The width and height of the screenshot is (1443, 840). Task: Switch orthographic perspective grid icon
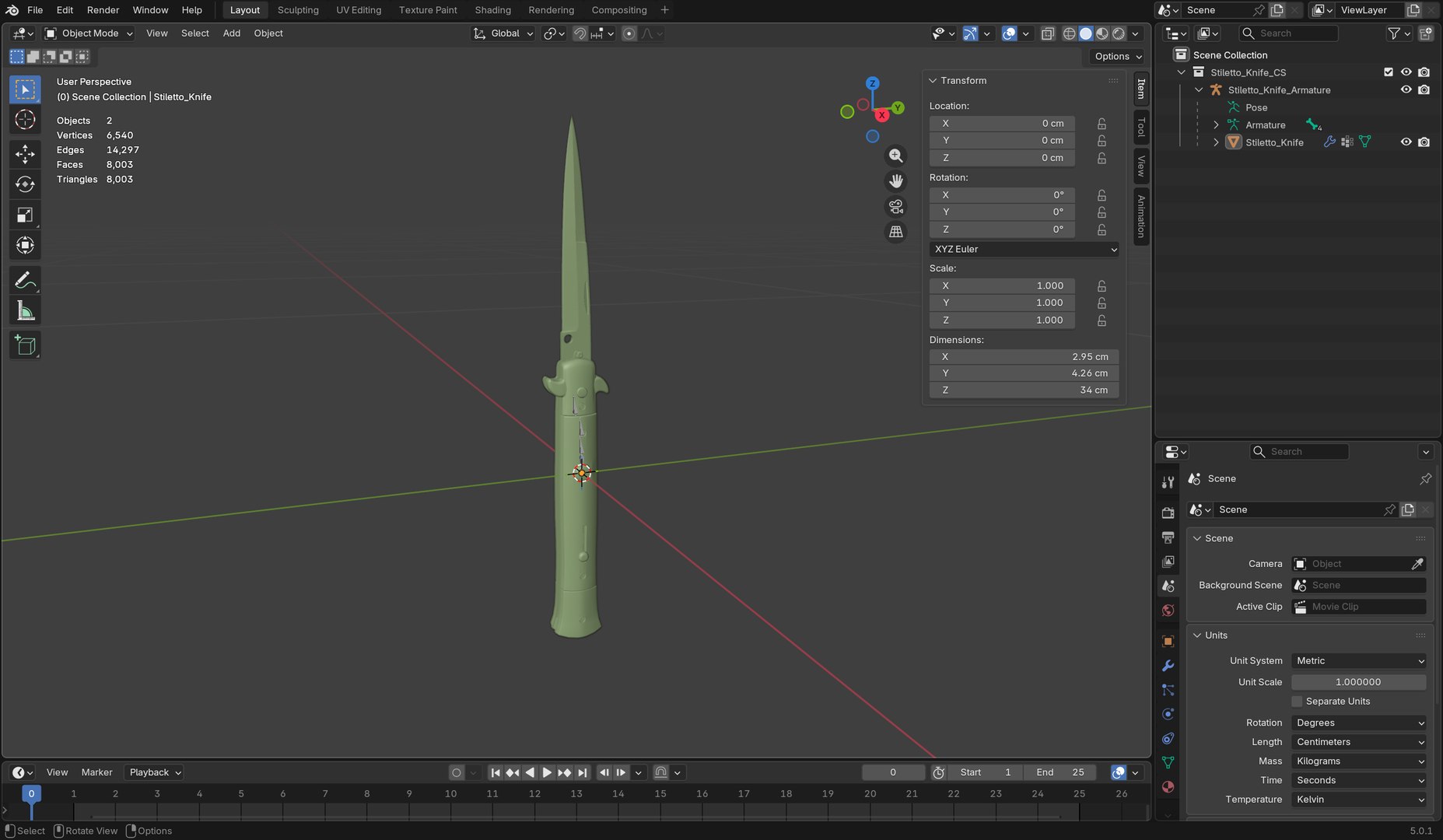pyautogui.click(x=896, y=232)
